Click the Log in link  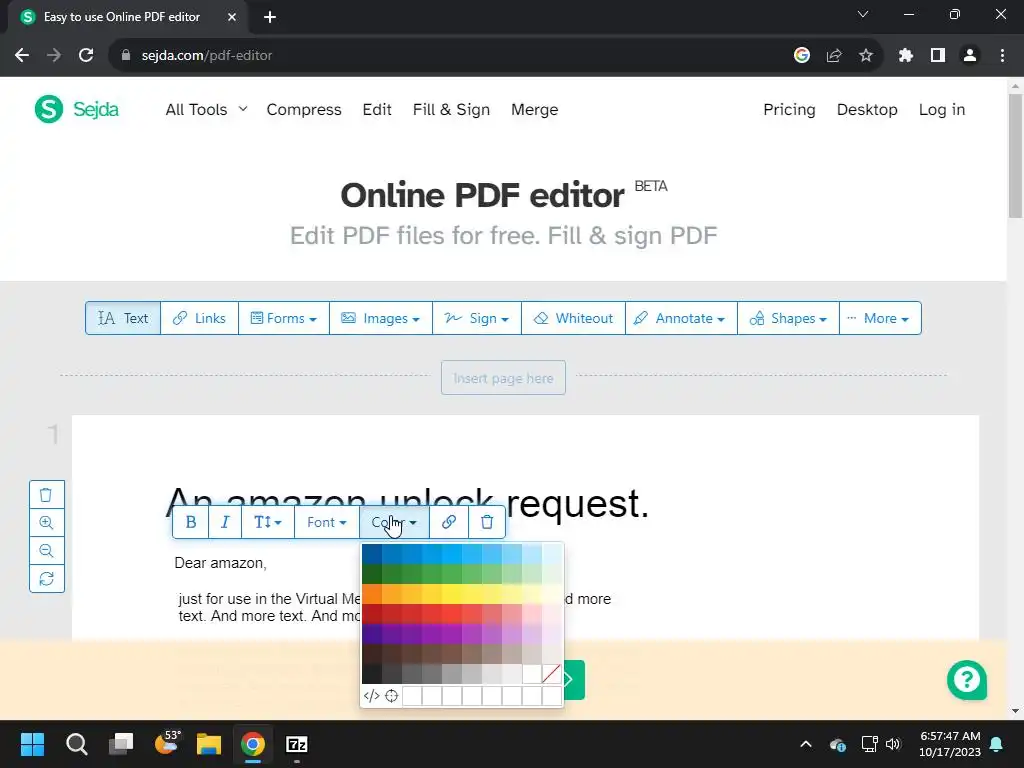942,110
